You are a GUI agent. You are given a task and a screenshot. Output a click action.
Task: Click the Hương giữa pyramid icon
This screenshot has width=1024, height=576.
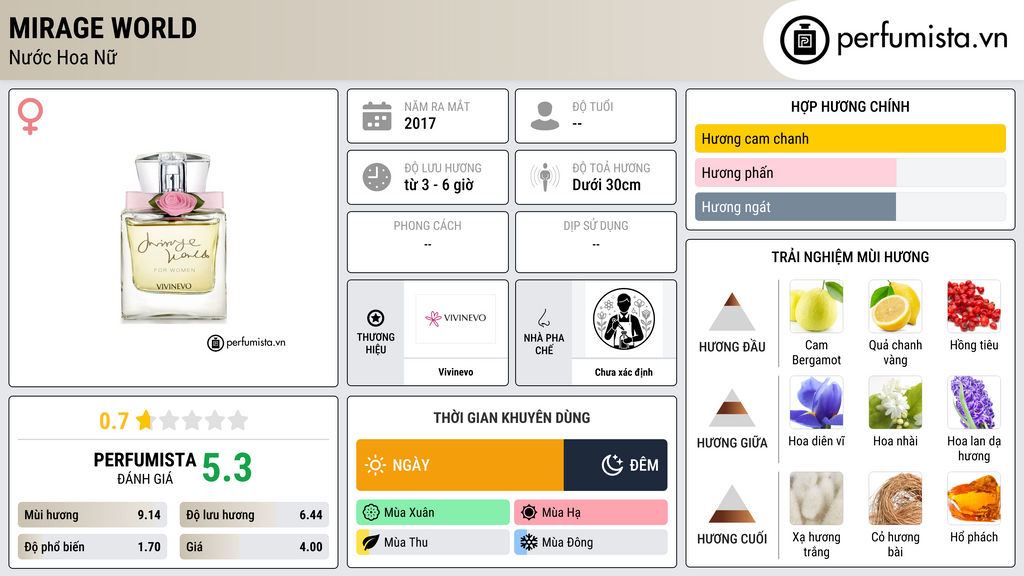click(x=732, y=408)
